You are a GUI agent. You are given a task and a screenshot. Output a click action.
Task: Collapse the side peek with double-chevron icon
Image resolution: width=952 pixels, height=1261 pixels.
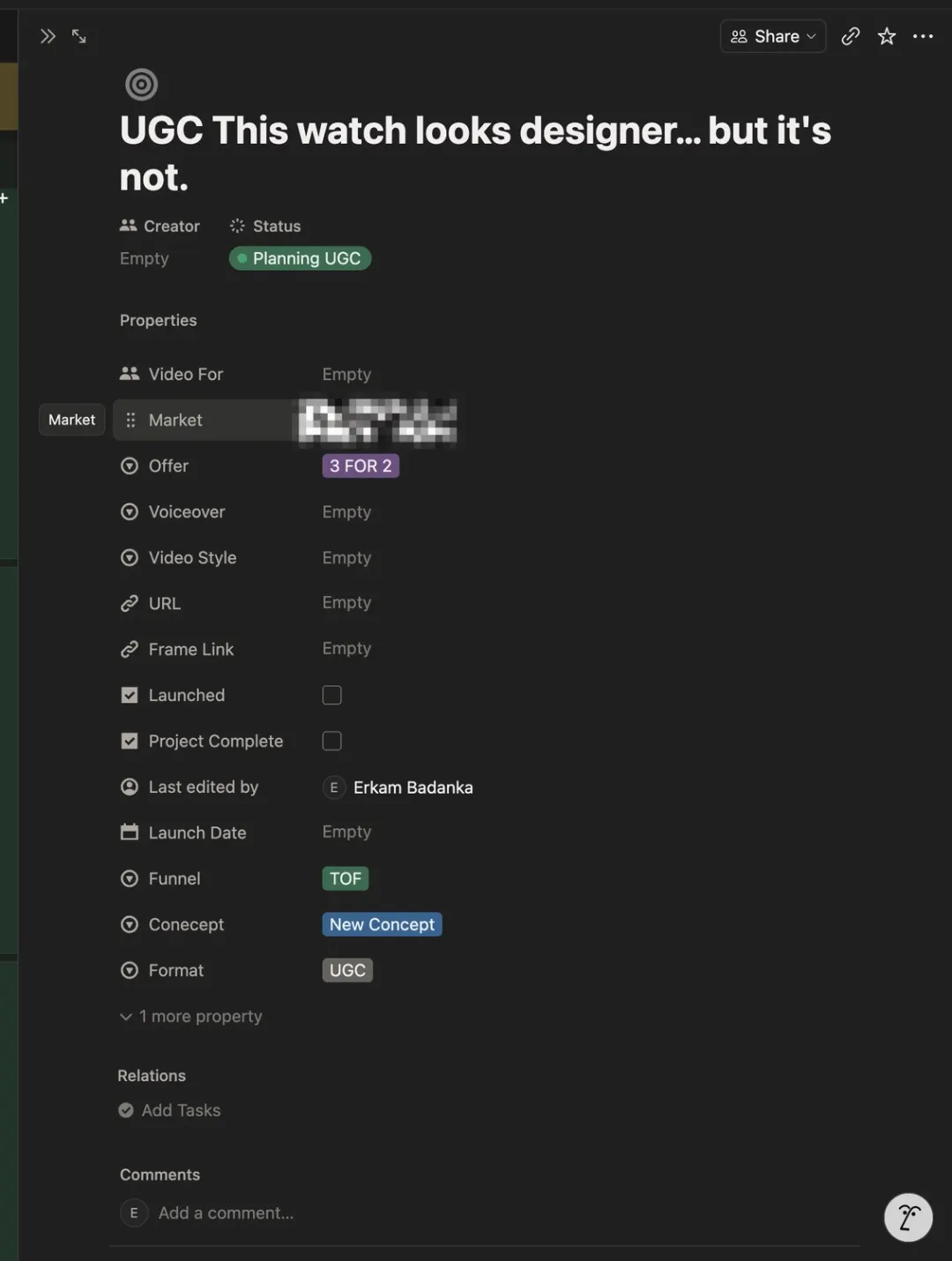point(48,36)
